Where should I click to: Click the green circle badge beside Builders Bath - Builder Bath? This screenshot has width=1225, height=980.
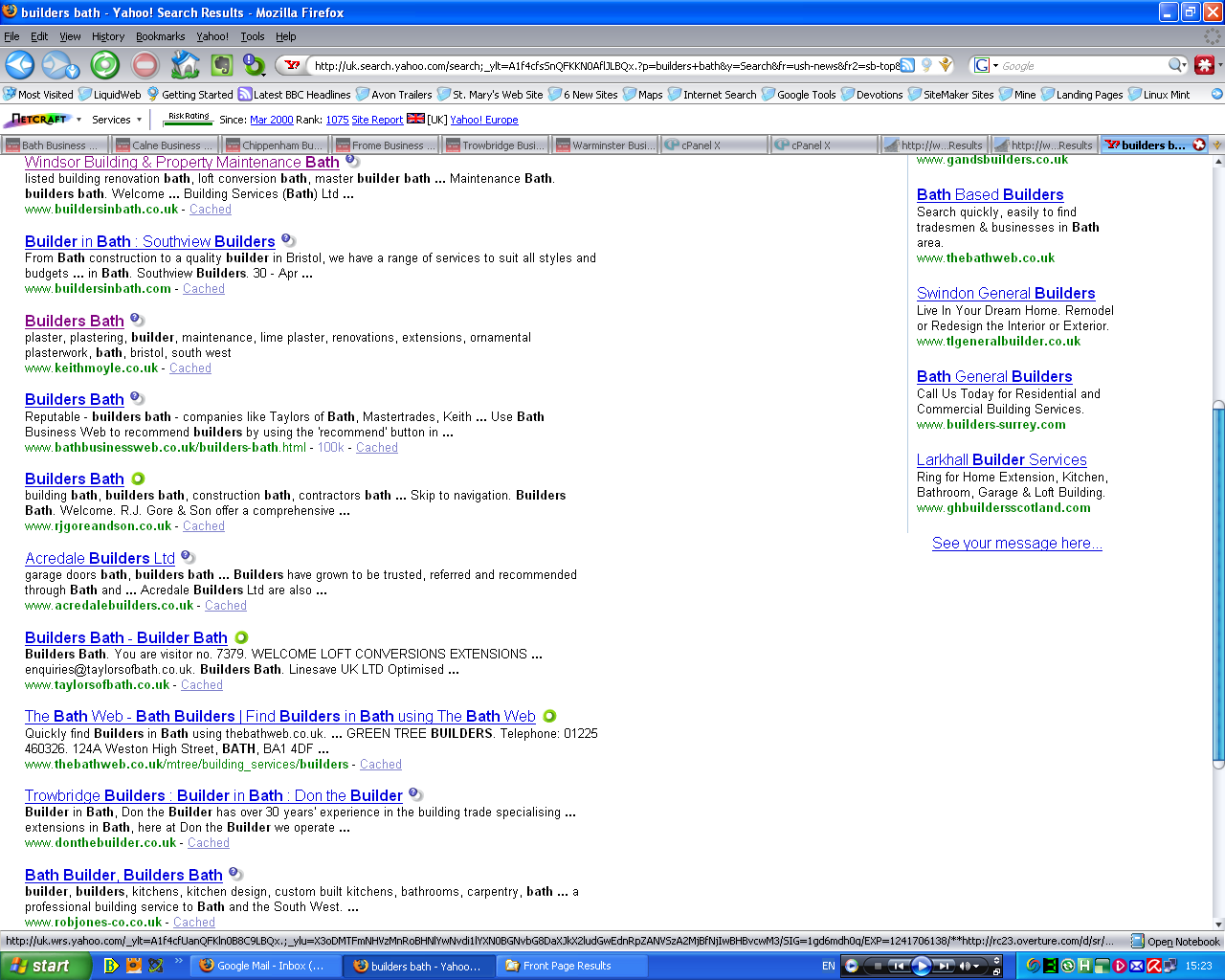click(x=241, y=637)
